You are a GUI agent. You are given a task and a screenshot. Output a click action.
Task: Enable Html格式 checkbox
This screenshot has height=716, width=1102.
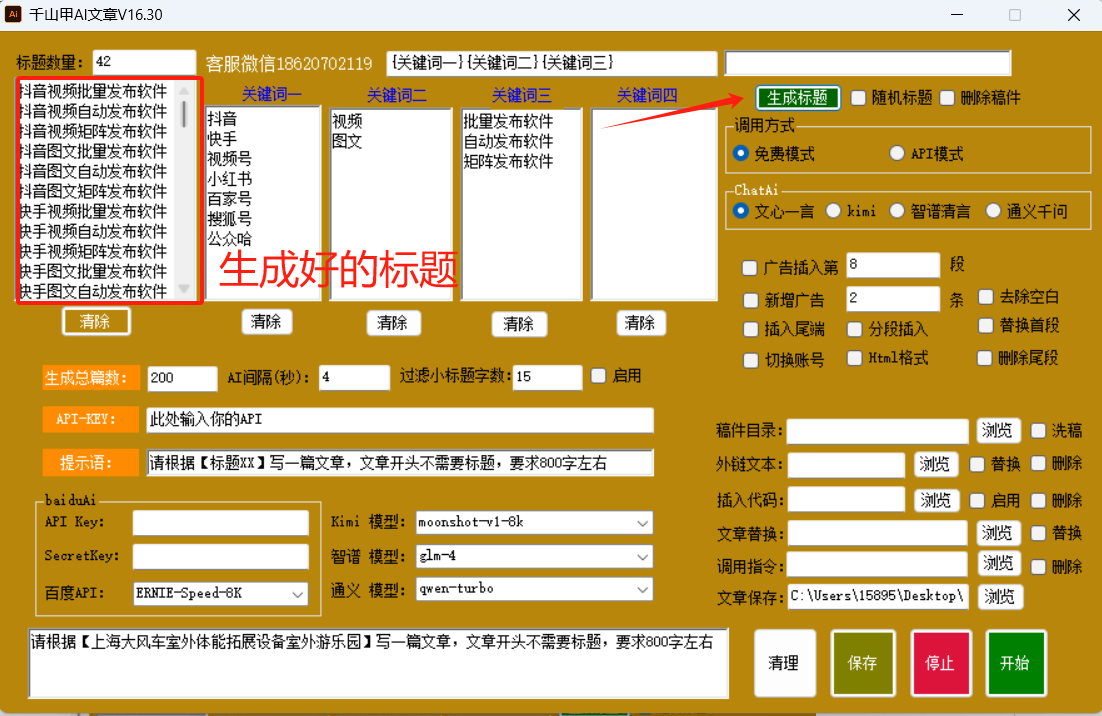tap(855, 358)
